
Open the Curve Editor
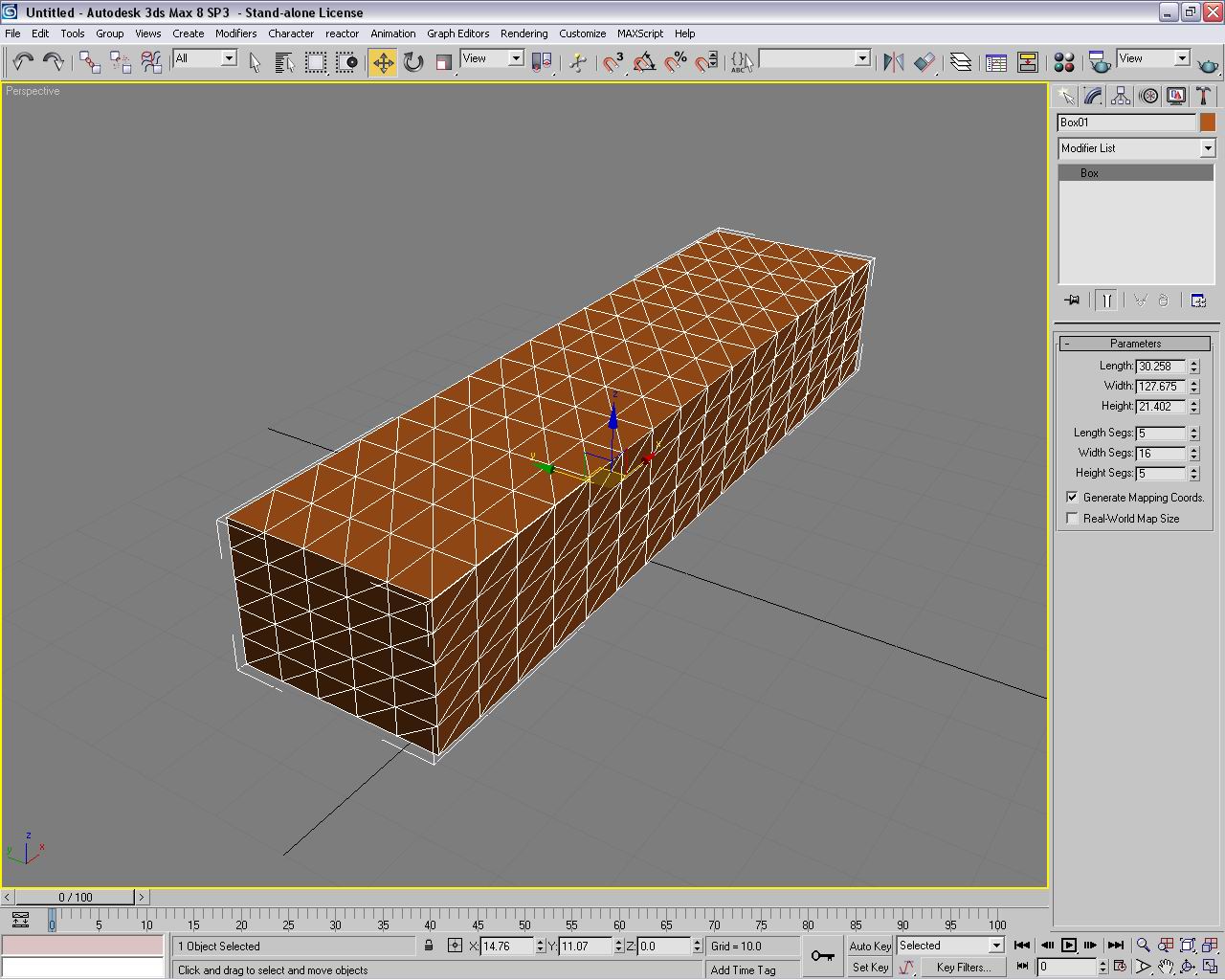996,62
